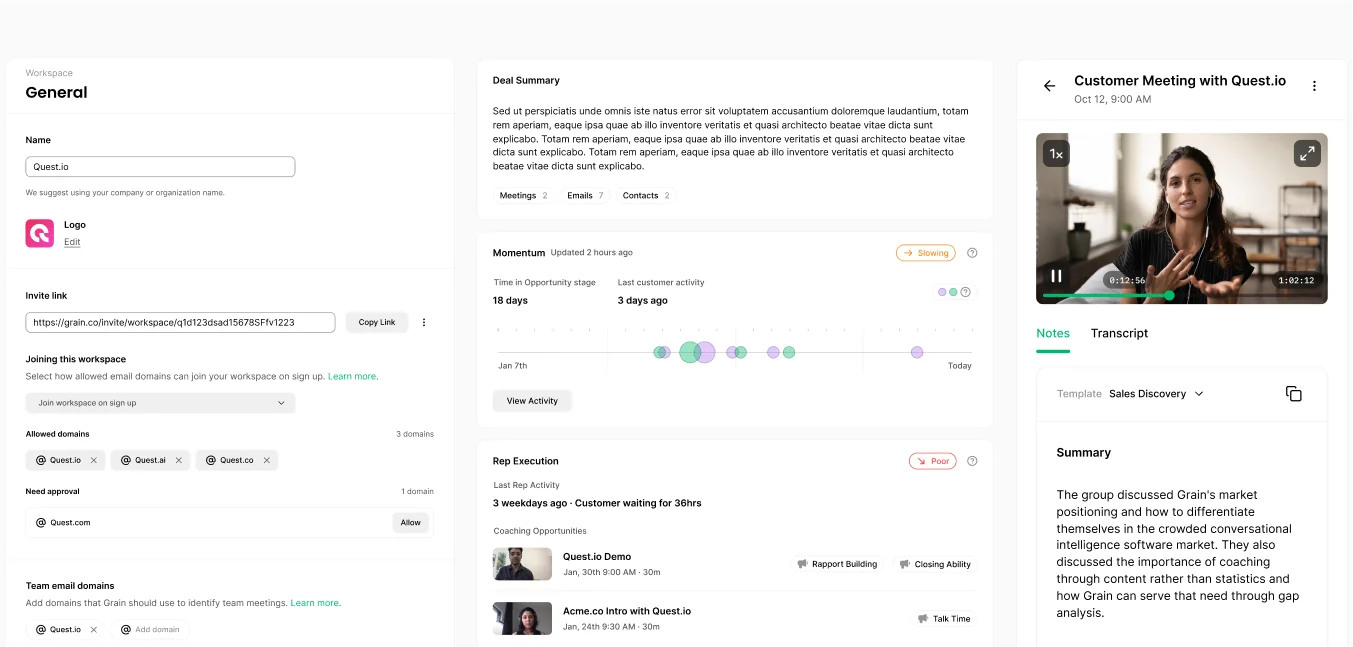Open the Contacts 2 chip

(646, 196)
